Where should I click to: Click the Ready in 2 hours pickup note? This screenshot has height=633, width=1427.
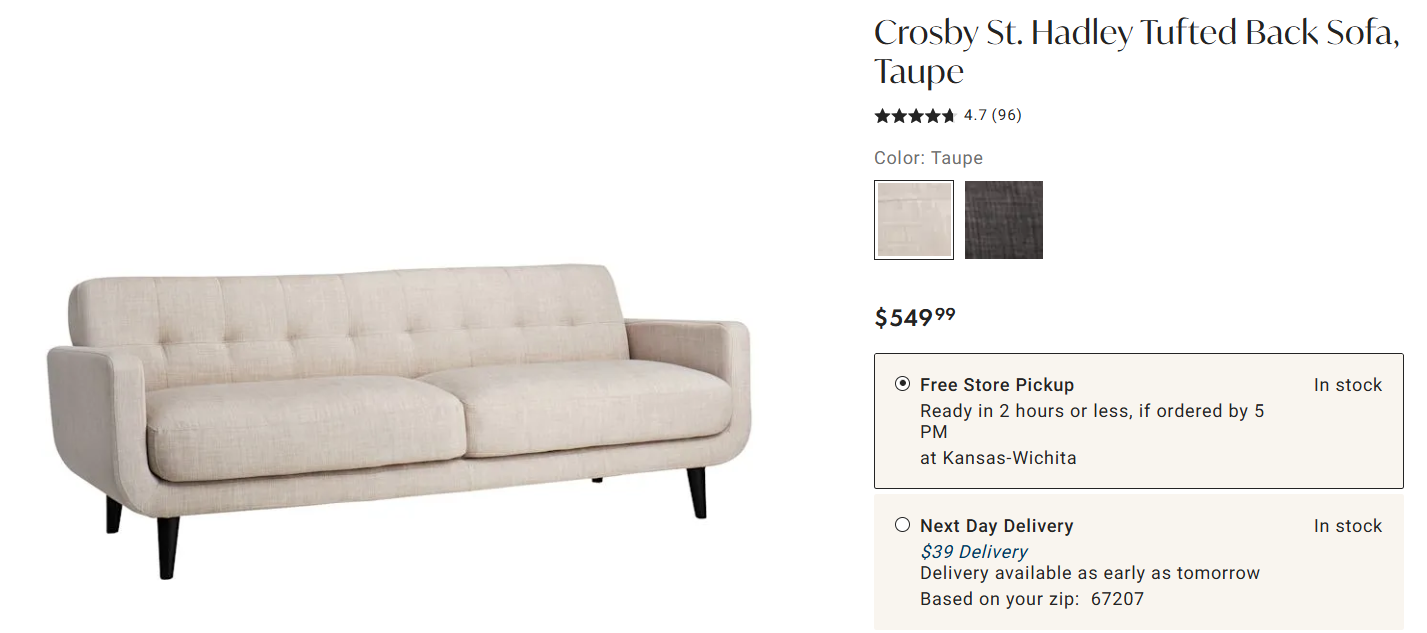pos(1091,411)
